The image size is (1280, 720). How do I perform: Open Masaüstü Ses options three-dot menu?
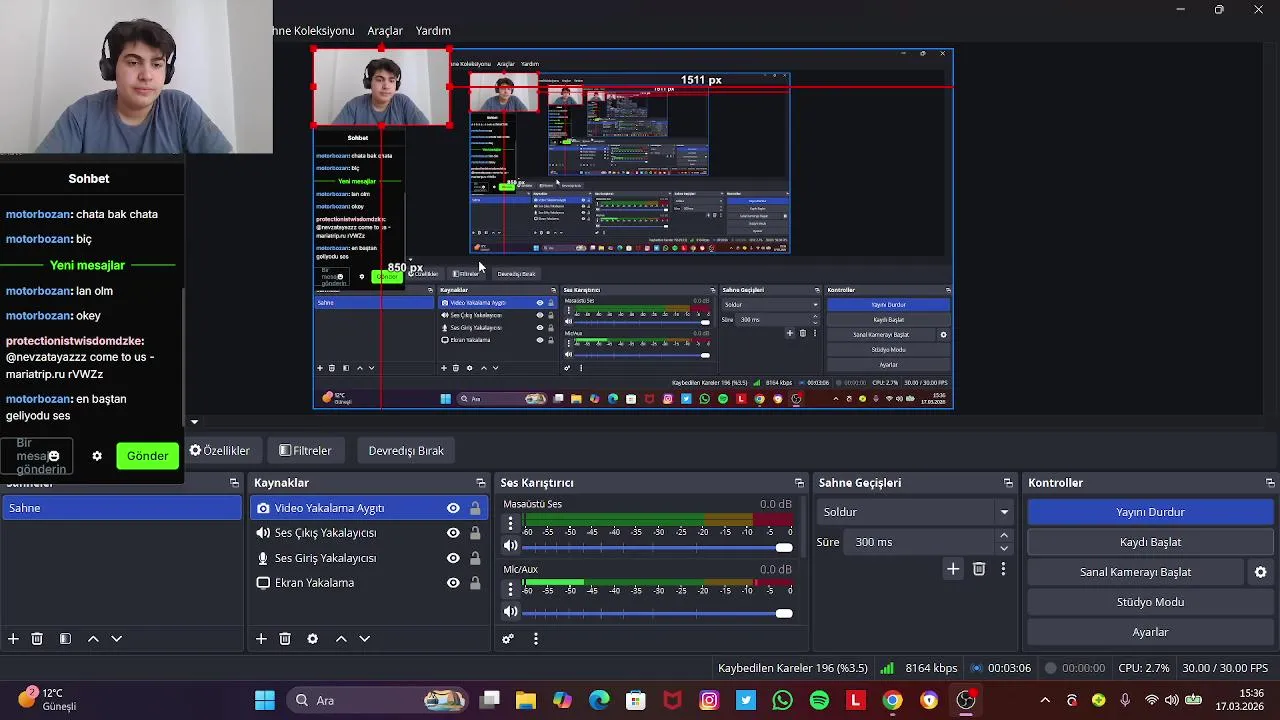511,523
